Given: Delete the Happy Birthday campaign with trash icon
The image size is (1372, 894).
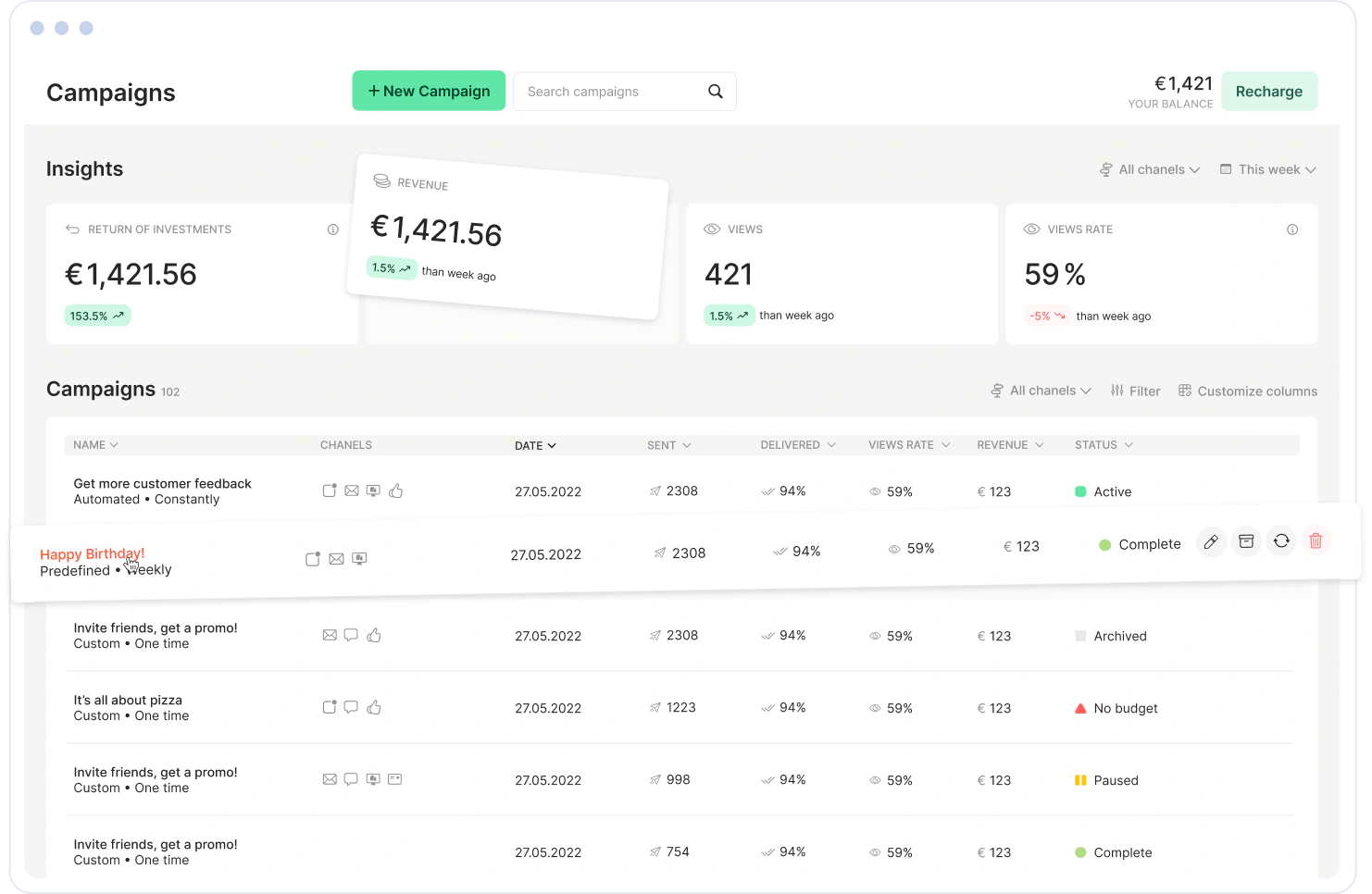Looking at the screenshot, I should [1316, 541].
